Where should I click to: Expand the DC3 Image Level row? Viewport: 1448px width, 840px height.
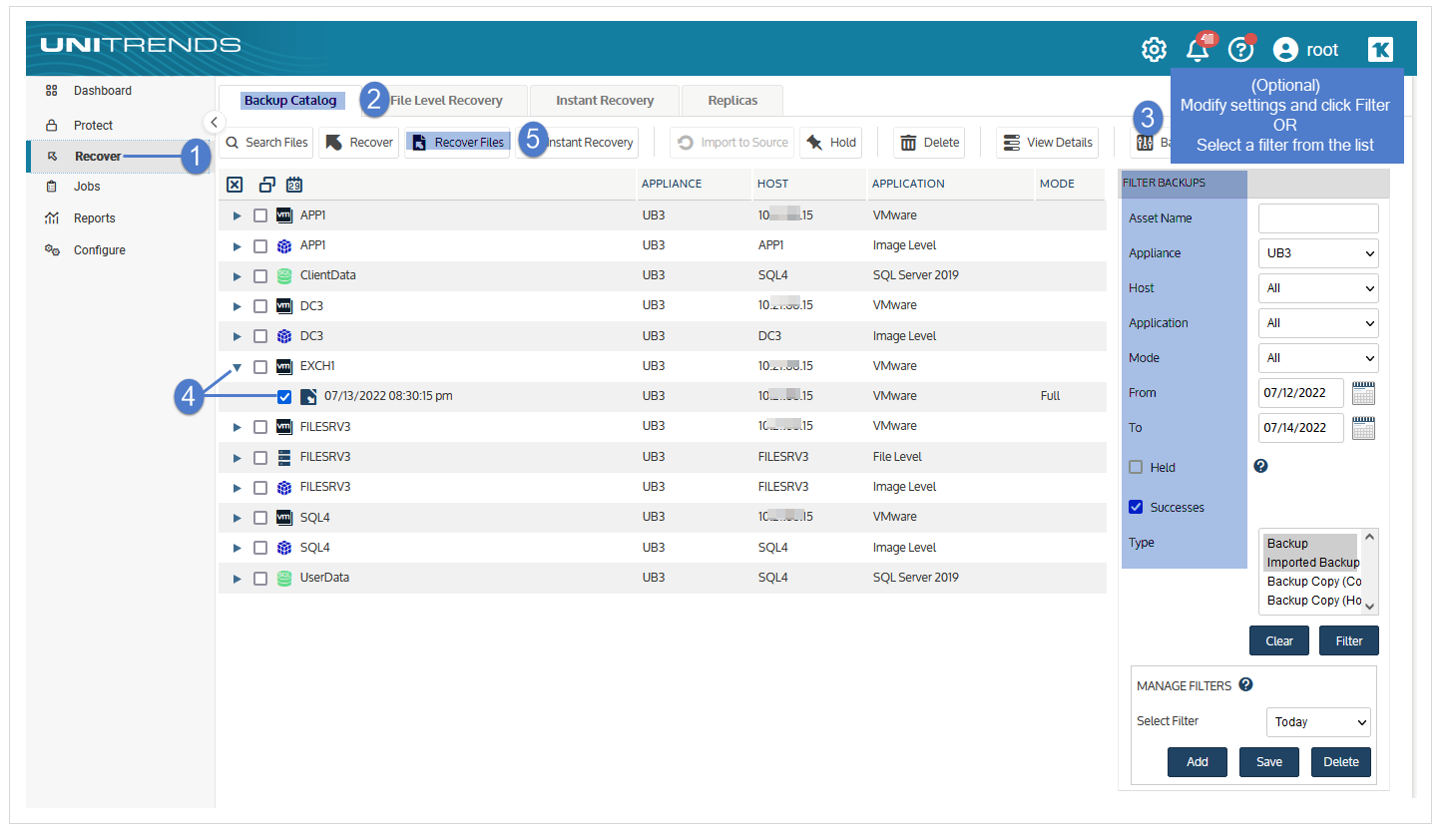click(238, 336)
